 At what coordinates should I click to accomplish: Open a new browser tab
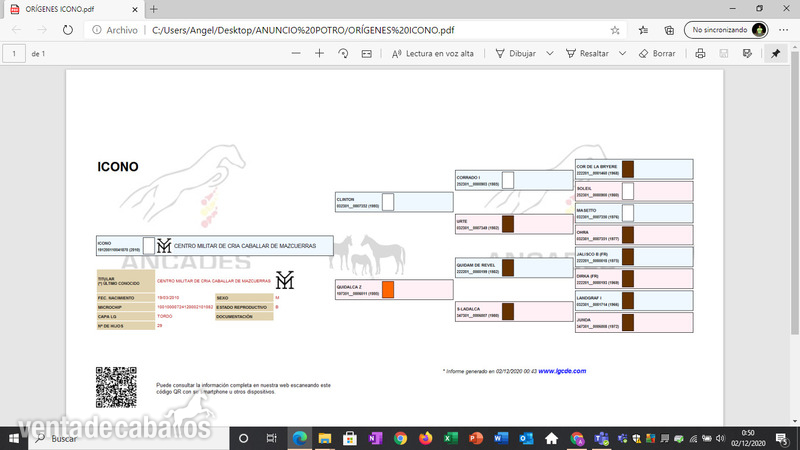coord(154,9)
